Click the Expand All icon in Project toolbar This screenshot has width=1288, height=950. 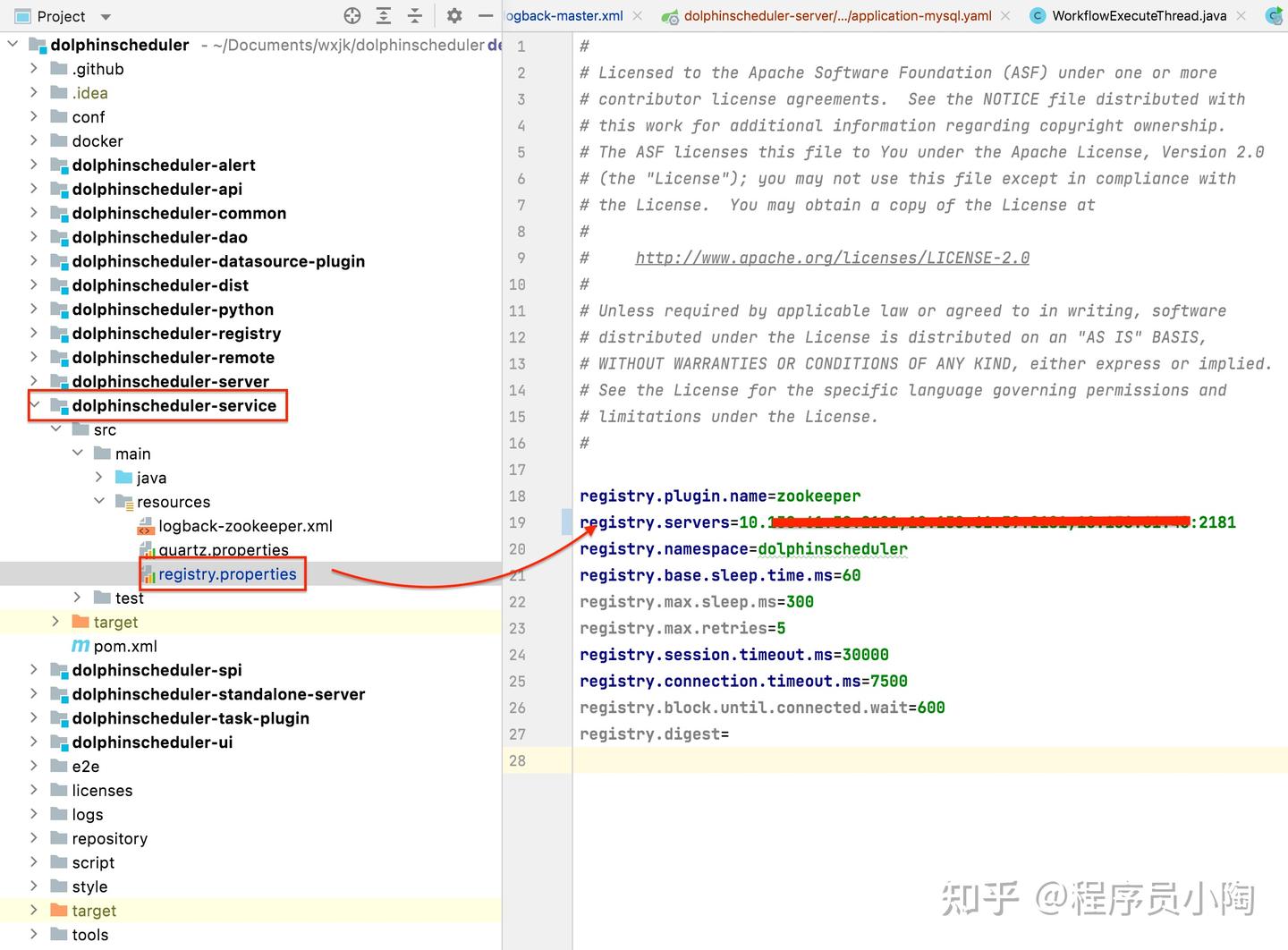point(383,15)
